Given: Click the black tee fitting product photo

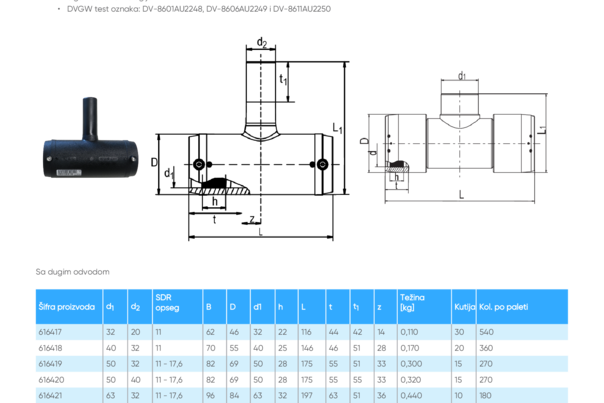Looking at the screenshot, I should pyautogui.click(x=90, y=138).
